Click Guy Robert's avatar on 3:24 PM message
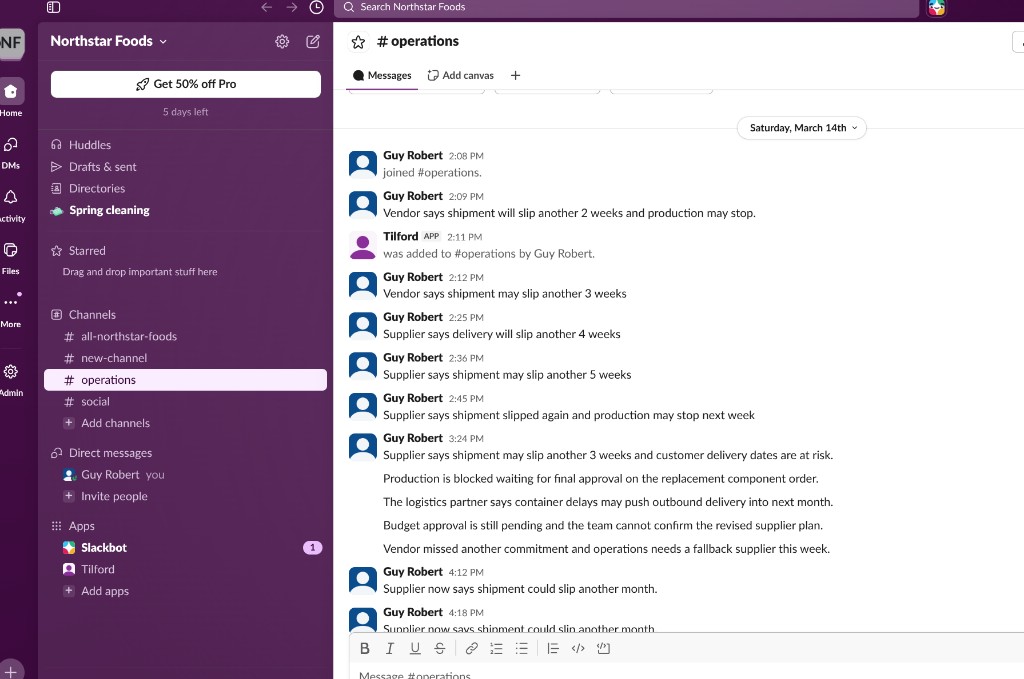 362,447
